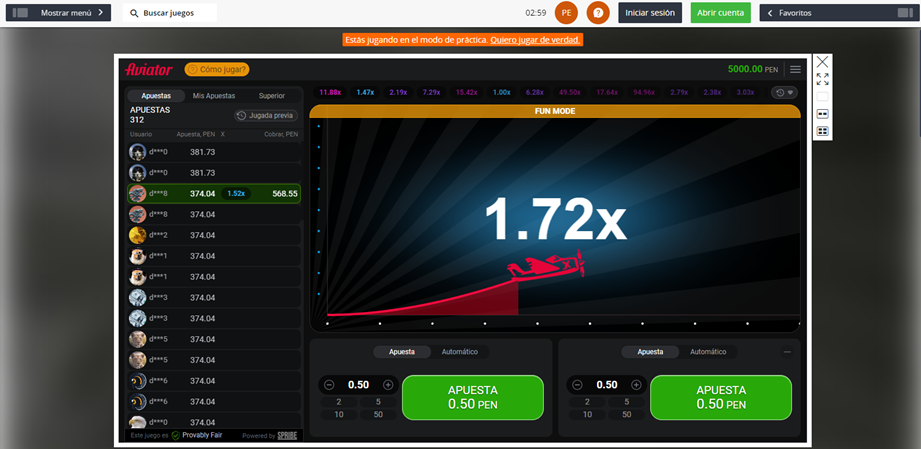This screenshot has height=449, width=921.
Task: Click 7.29x multiplier in history
Action: point(432,92)
